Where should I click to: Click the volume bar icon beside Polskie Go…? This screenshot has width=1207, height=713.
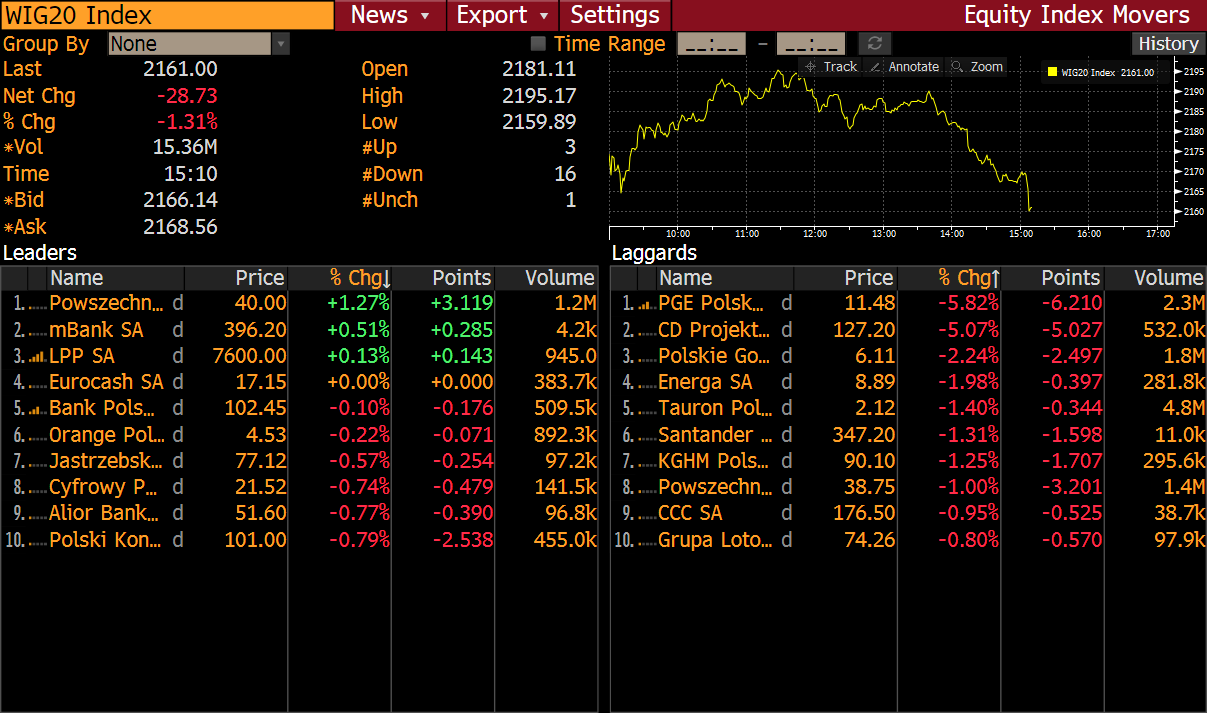[647, 356]
